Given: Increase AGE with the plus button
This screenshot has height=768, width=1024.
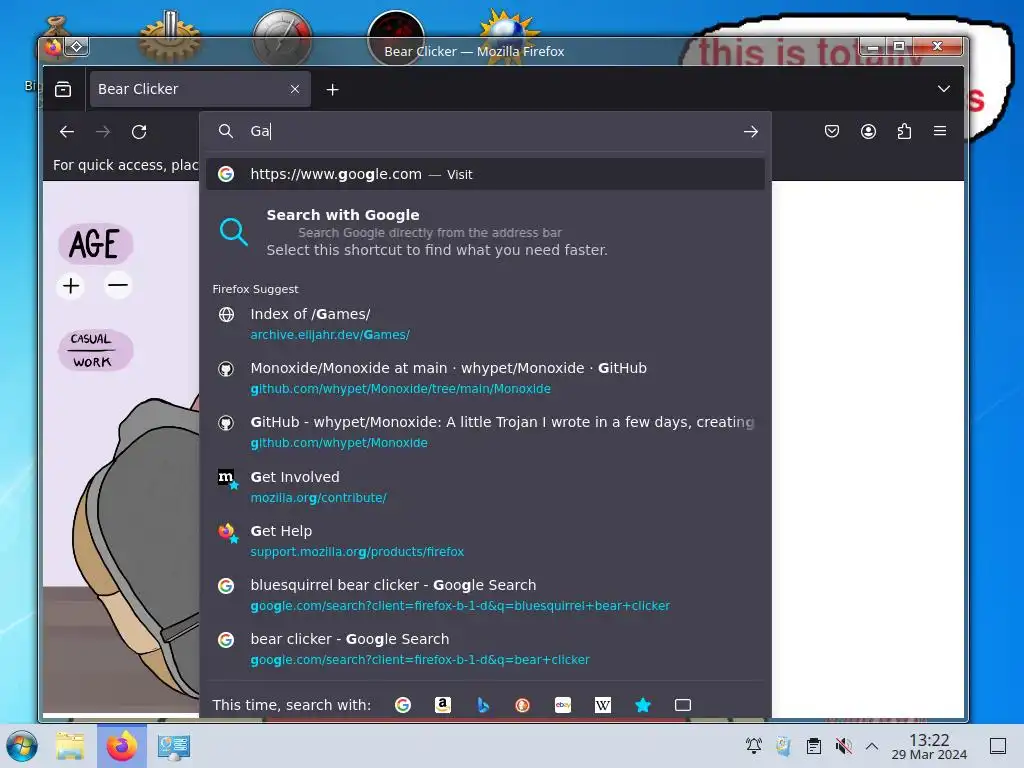Looking at the screenshot, I should [71, 286].
